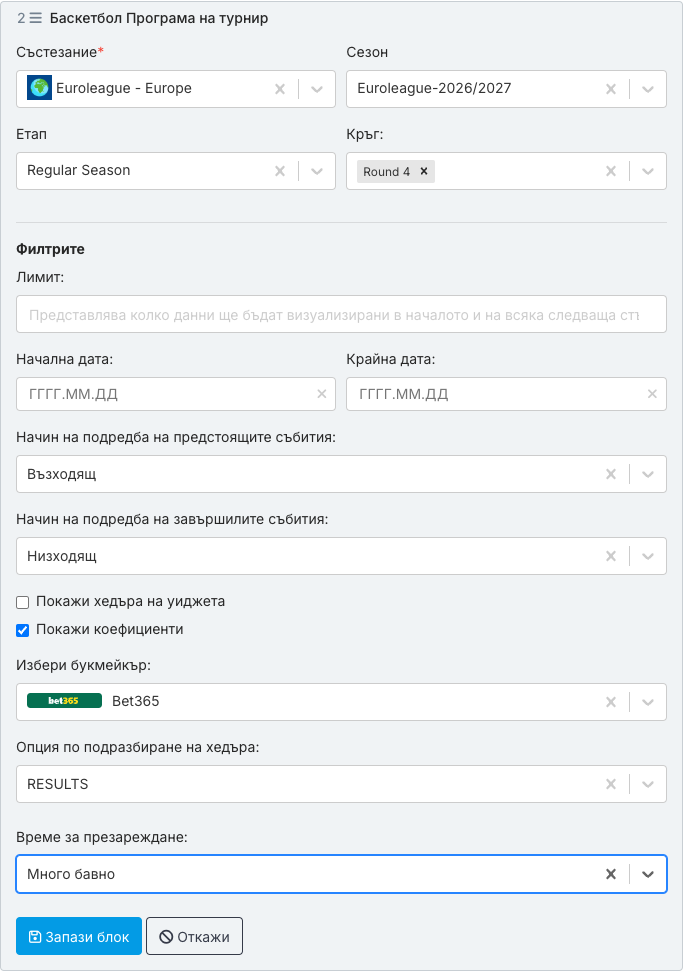
Task: Open the Кръг dropdown chevron
Action: (x=648, y=170)
